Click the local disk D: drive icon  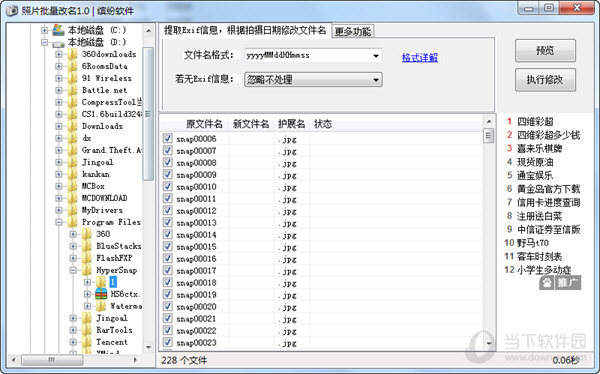[58, 43]
